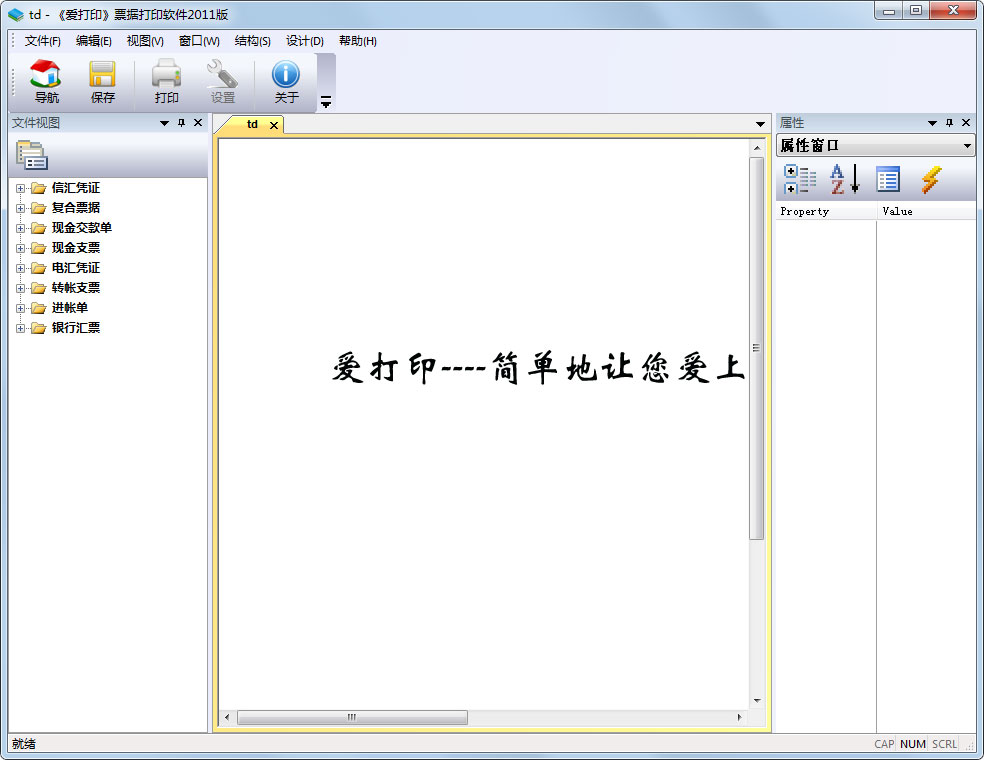Click the 关于 about icon

click(286, 80)
